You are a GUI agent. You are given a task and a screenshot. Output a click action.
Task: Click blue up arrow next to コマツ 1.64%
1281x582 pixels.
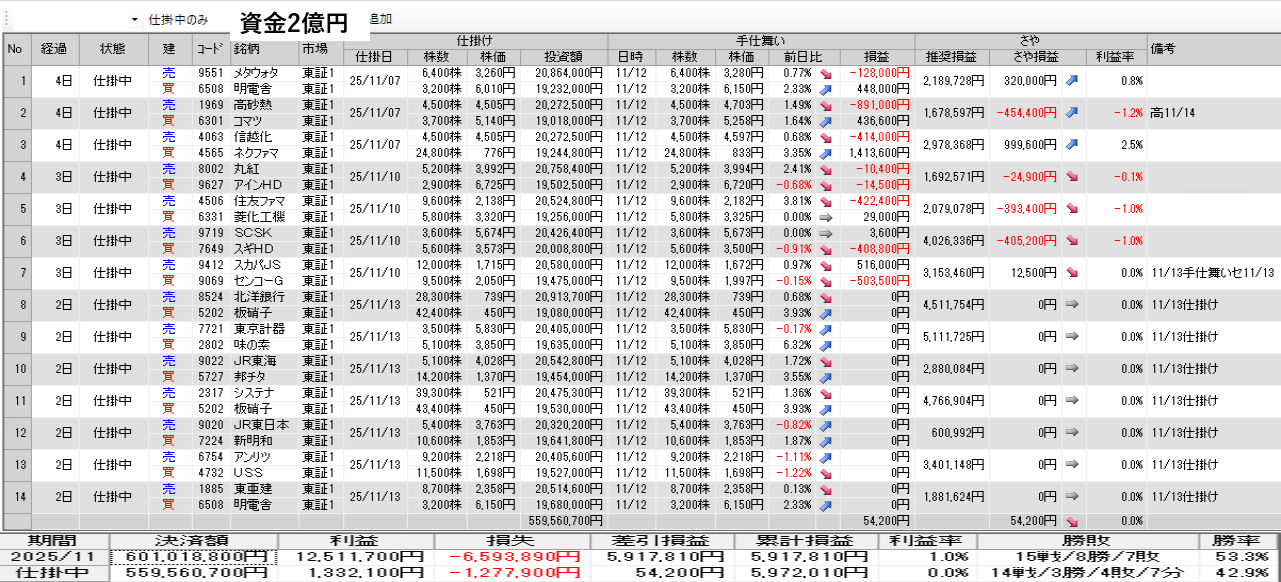826,121
